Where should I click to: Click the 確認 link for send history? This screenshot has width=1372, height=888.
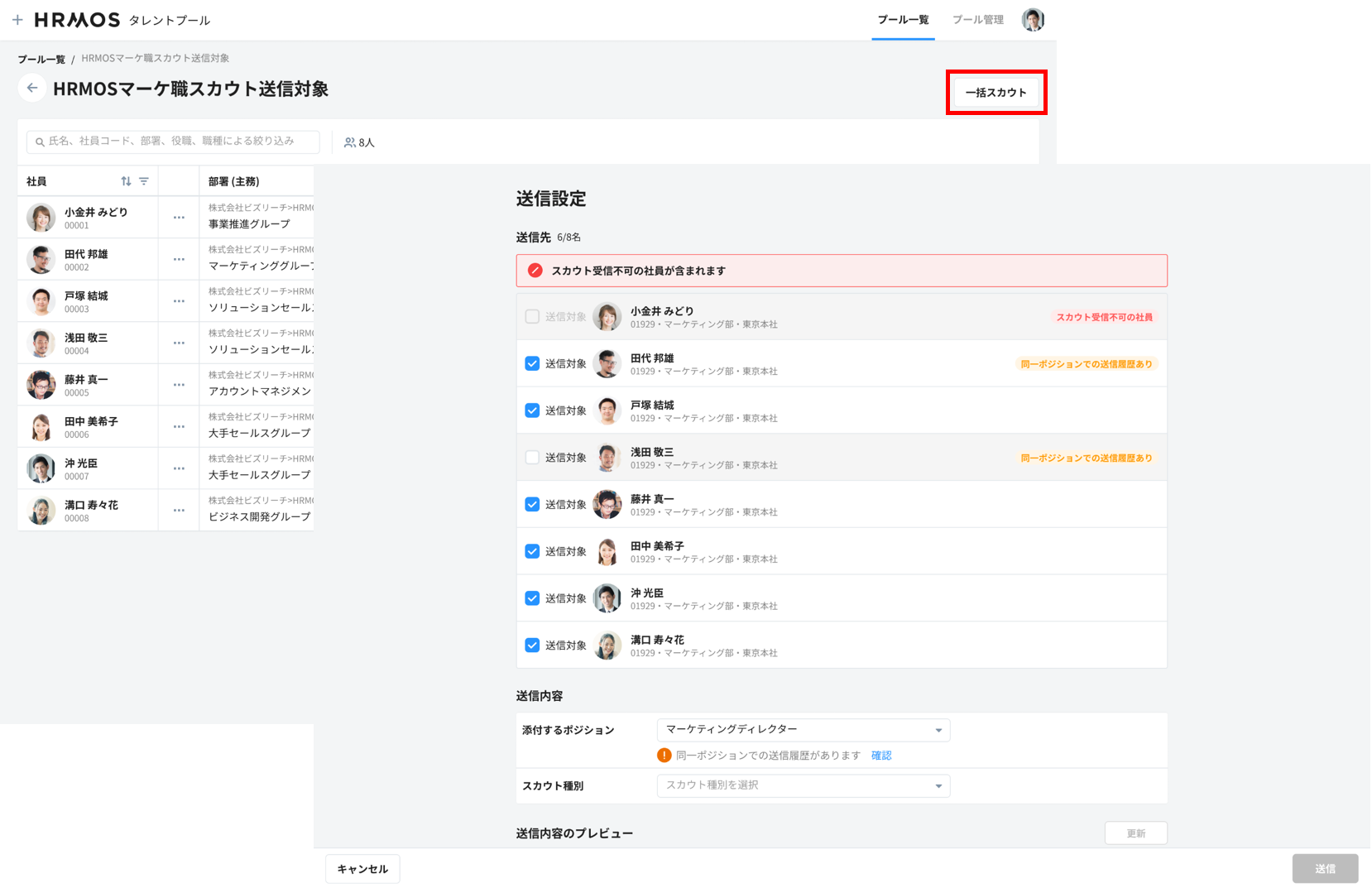881,756
